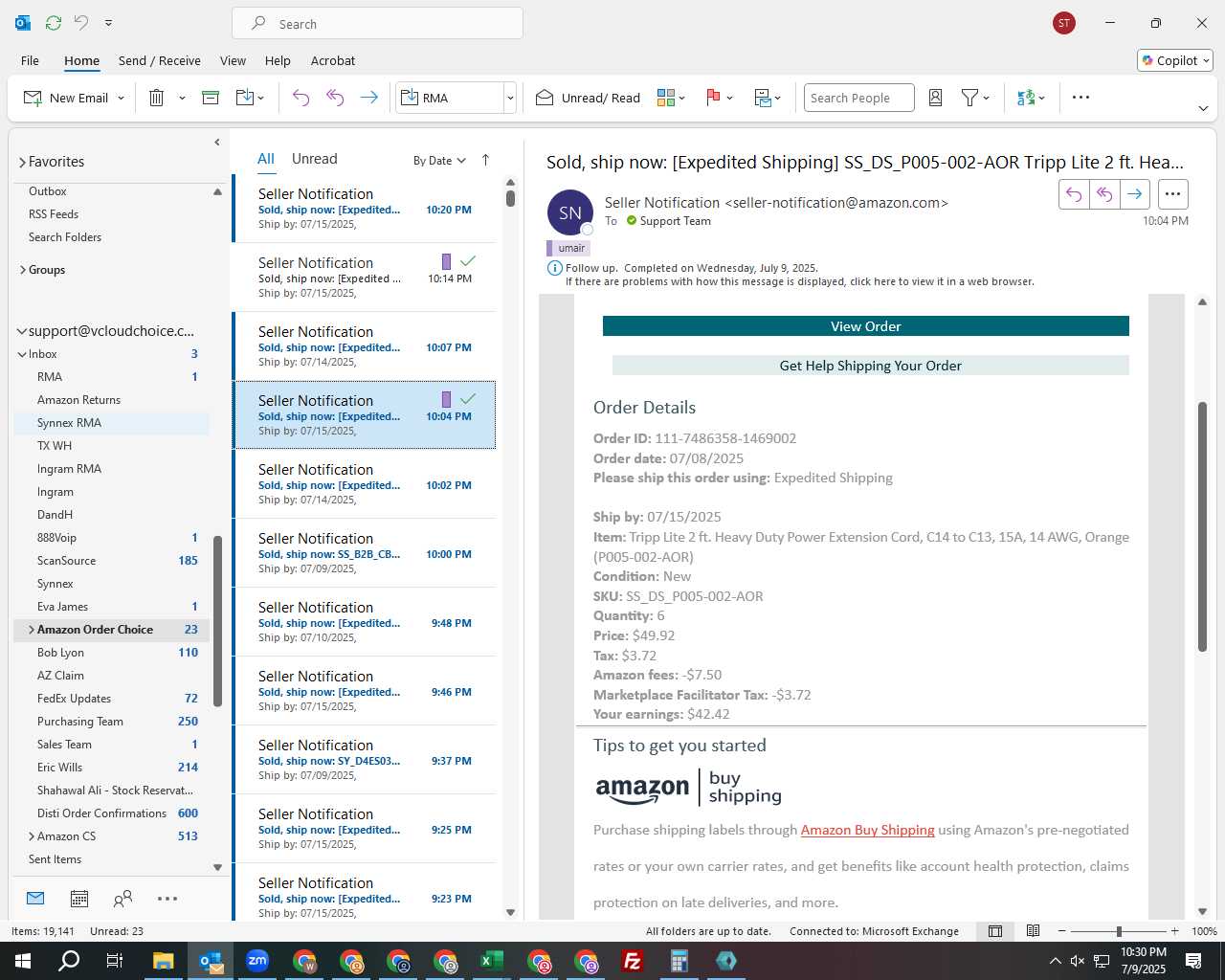The width and height of the screenshot is (1225, 980).
Task: Click the Delete trash icon
Action: (x=157, y=98)
